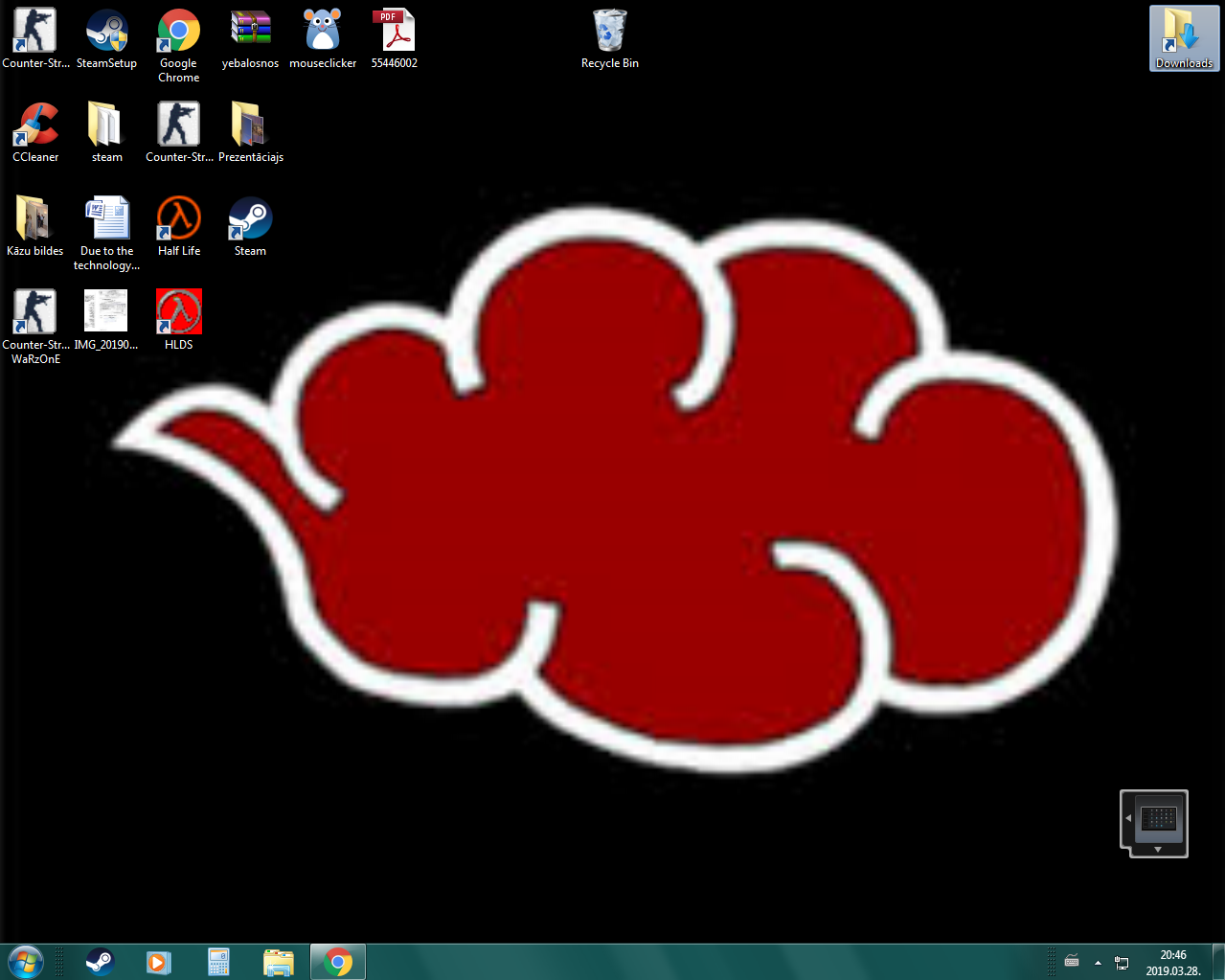Select the mouseclicker program icon

323,39
